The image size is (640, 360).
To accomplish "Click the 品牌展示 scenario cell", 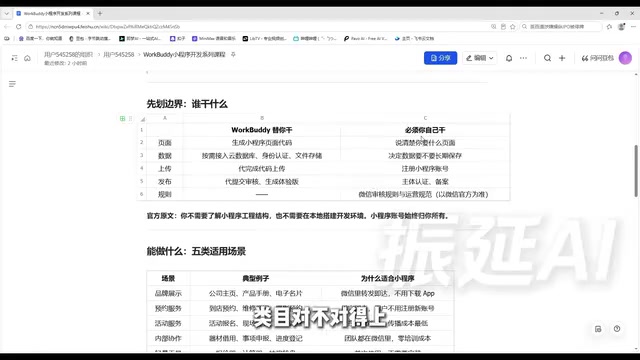I will pyautogui.click(x=168, y=293).
